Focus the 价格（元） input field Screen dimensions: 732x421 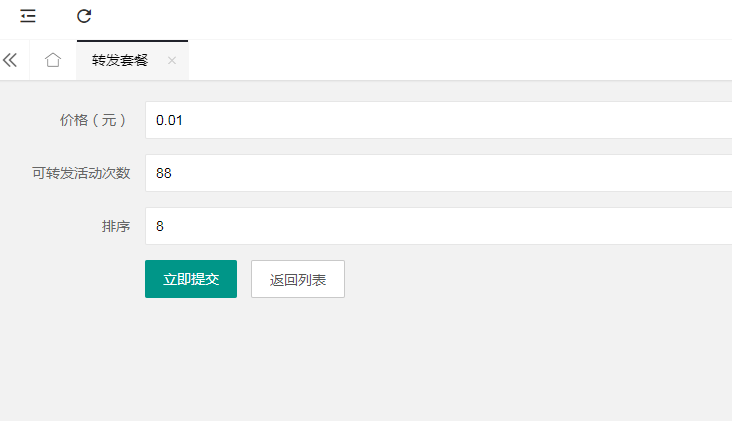pos(438,120)
